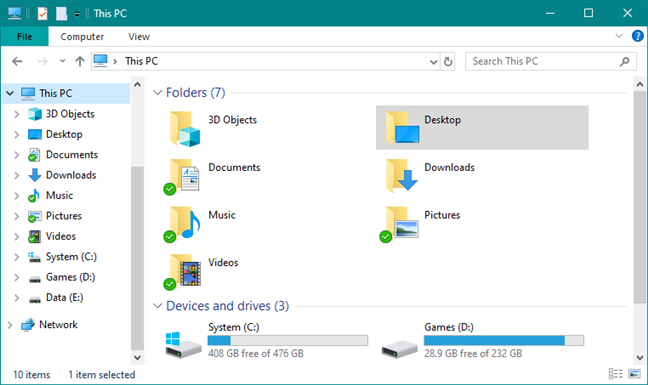648x385 pixels.
Task: Click the navigation pane scroll up arrow
Action: 137,84
